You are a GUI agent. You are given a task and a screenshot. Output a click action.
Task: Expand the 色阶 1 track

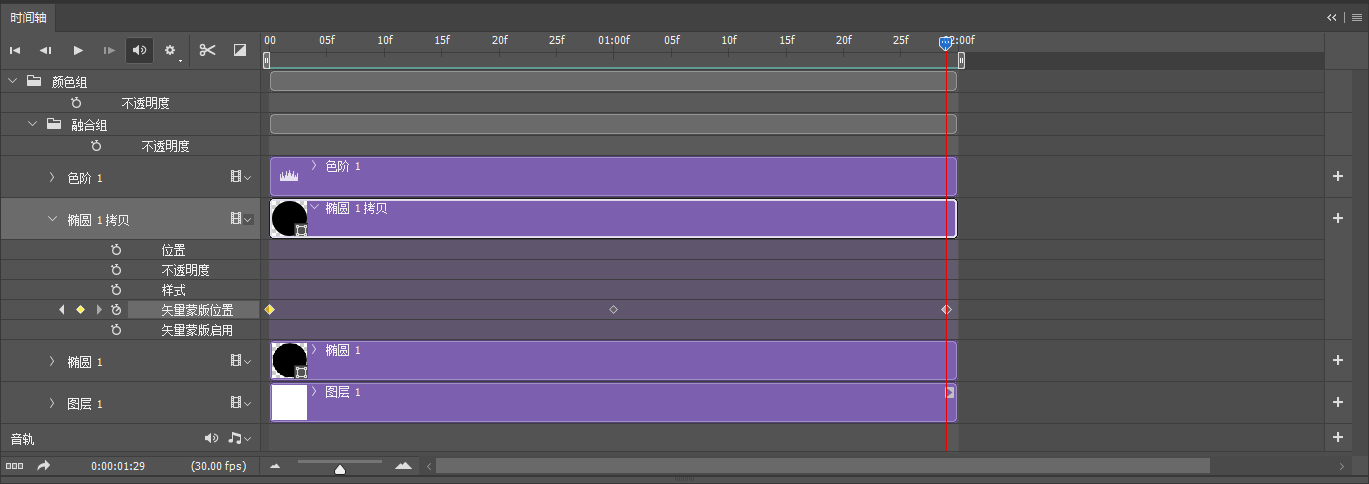click(52, 177)
